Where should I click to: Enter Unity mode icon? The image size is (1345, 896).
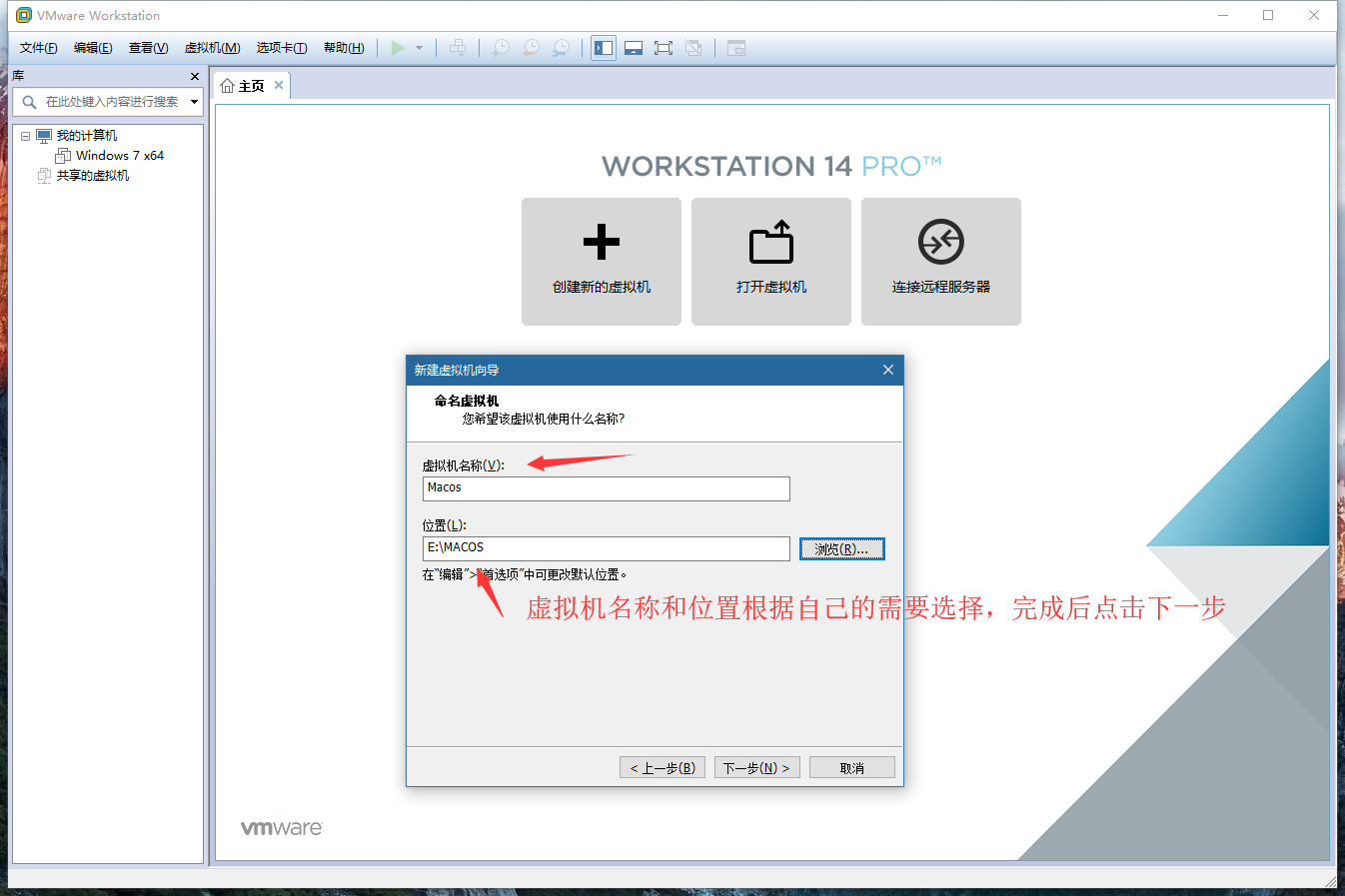click(693, 47)
